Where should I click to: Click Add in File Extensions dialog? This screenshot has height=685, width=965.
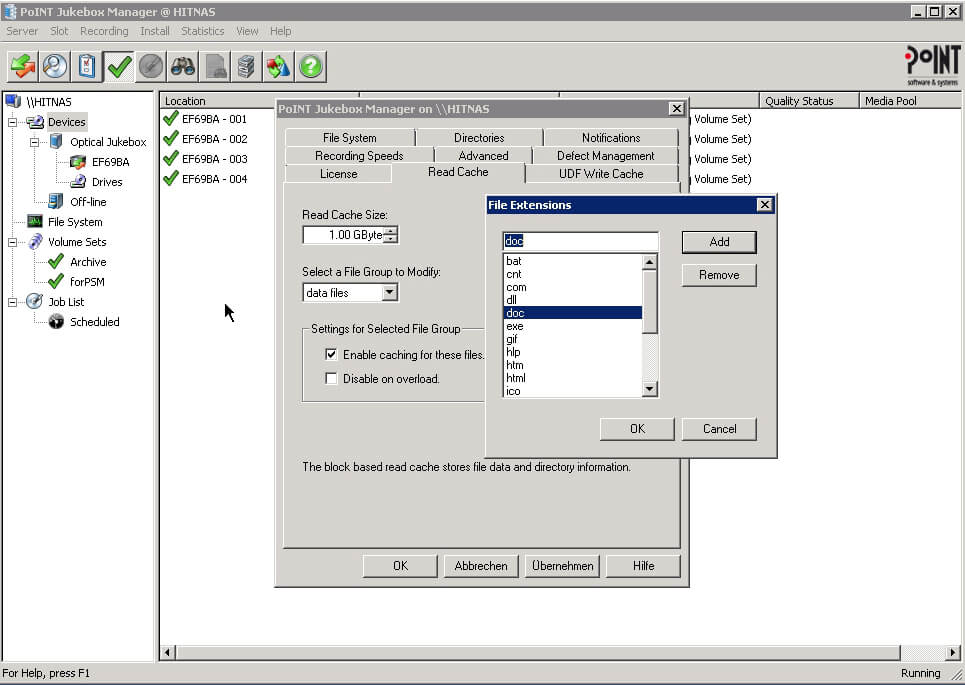click(719, 242)
